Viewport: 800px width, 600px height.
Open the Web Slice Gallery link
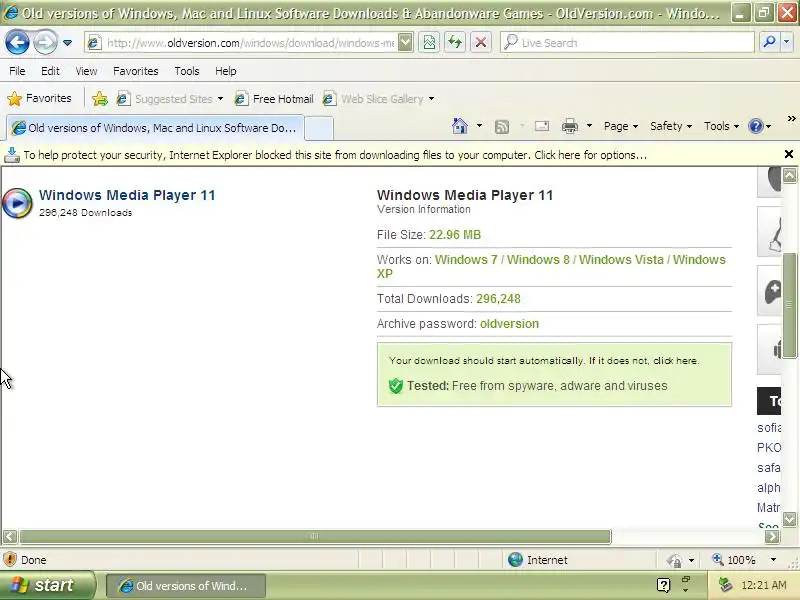point(373,98)
